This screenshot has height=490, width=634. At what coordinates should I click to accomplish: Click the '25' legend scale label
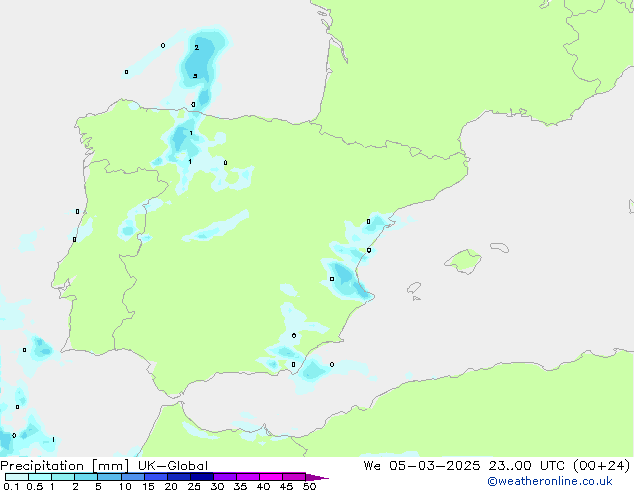pyautogui.click(x=194, y=486)
